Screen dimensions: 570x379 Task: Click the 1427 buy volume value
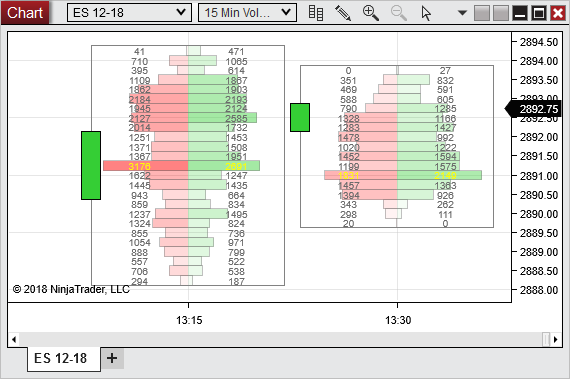[445, 128]
